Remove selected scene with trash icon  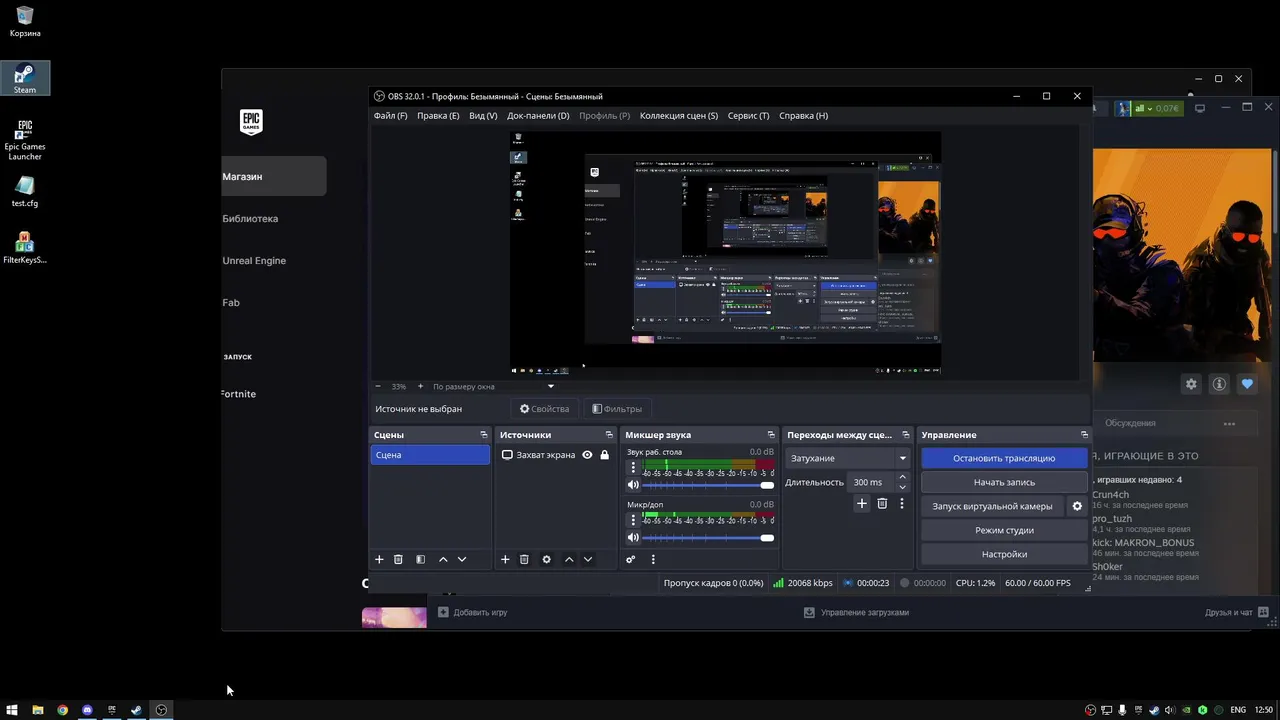coord(398,560)
